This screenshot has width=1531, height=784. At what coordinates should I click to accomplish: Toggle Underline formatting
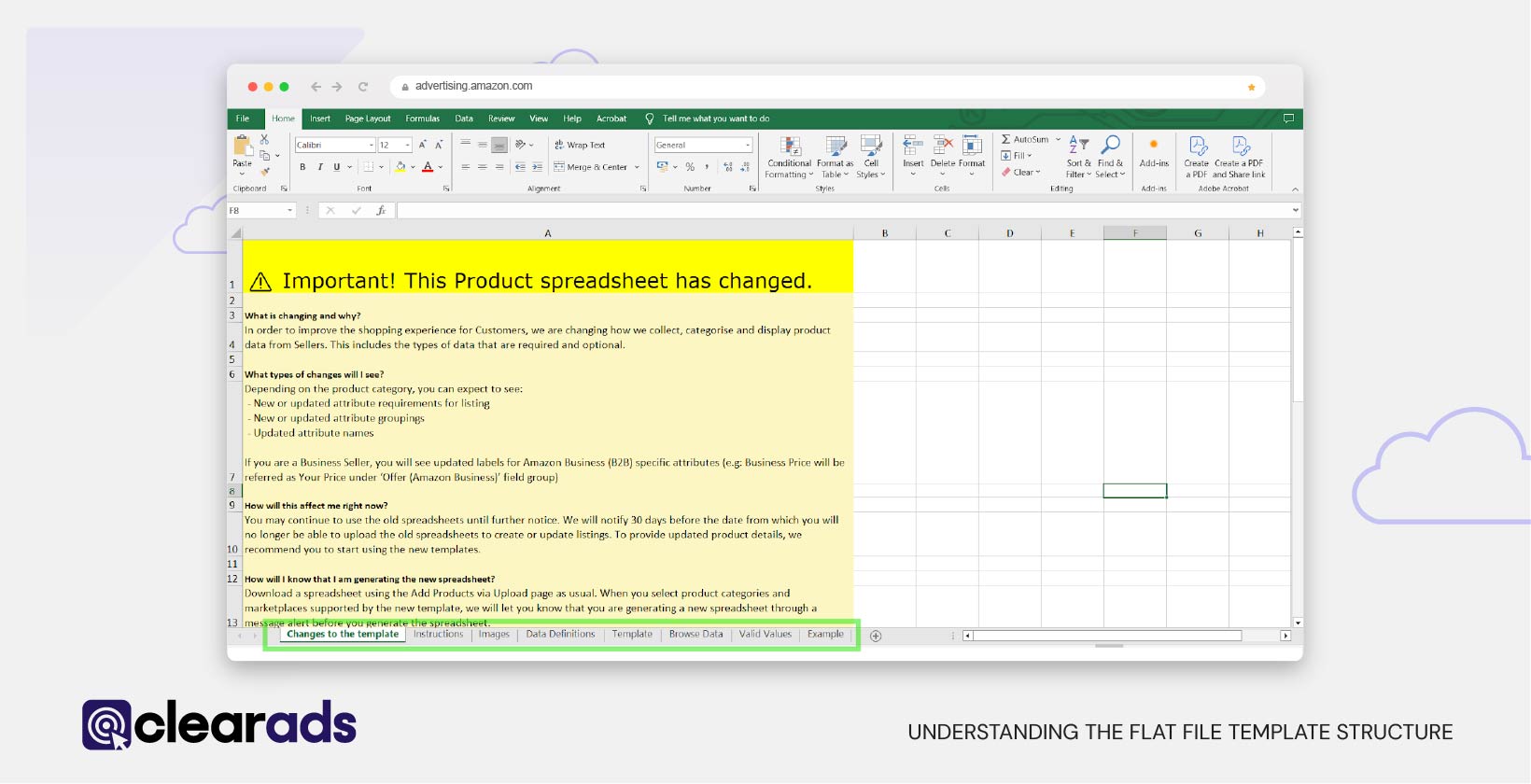[x=337, y=167]
